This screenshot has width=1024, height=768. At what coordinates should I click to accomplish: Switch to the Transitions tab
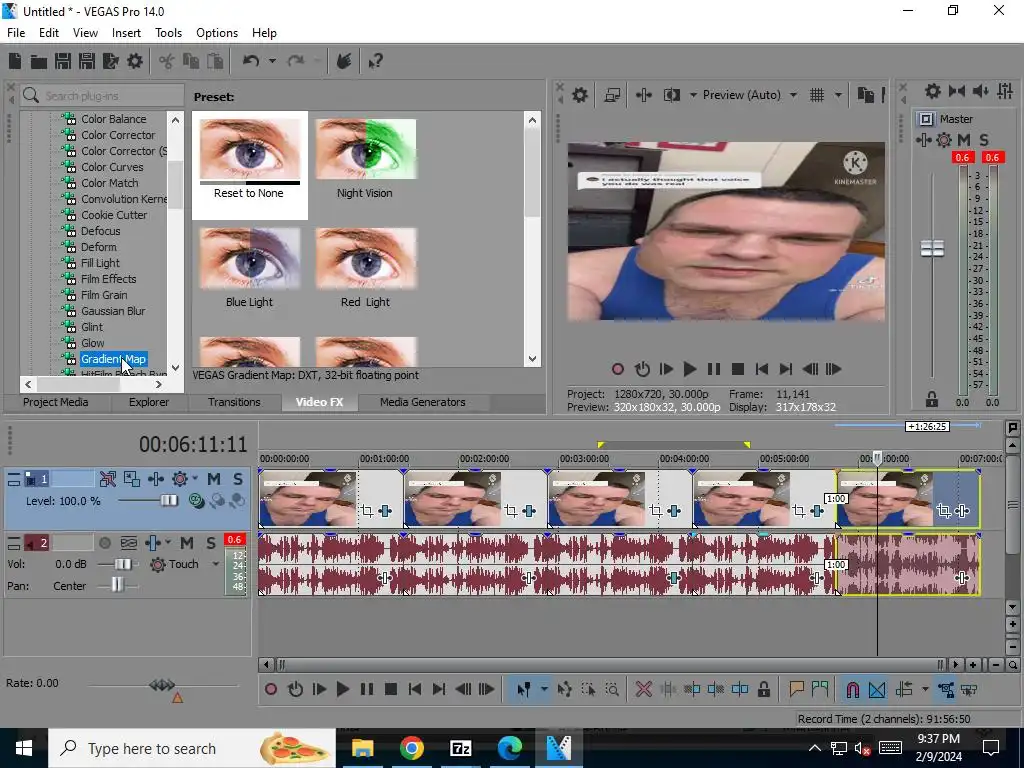(234, 402)
